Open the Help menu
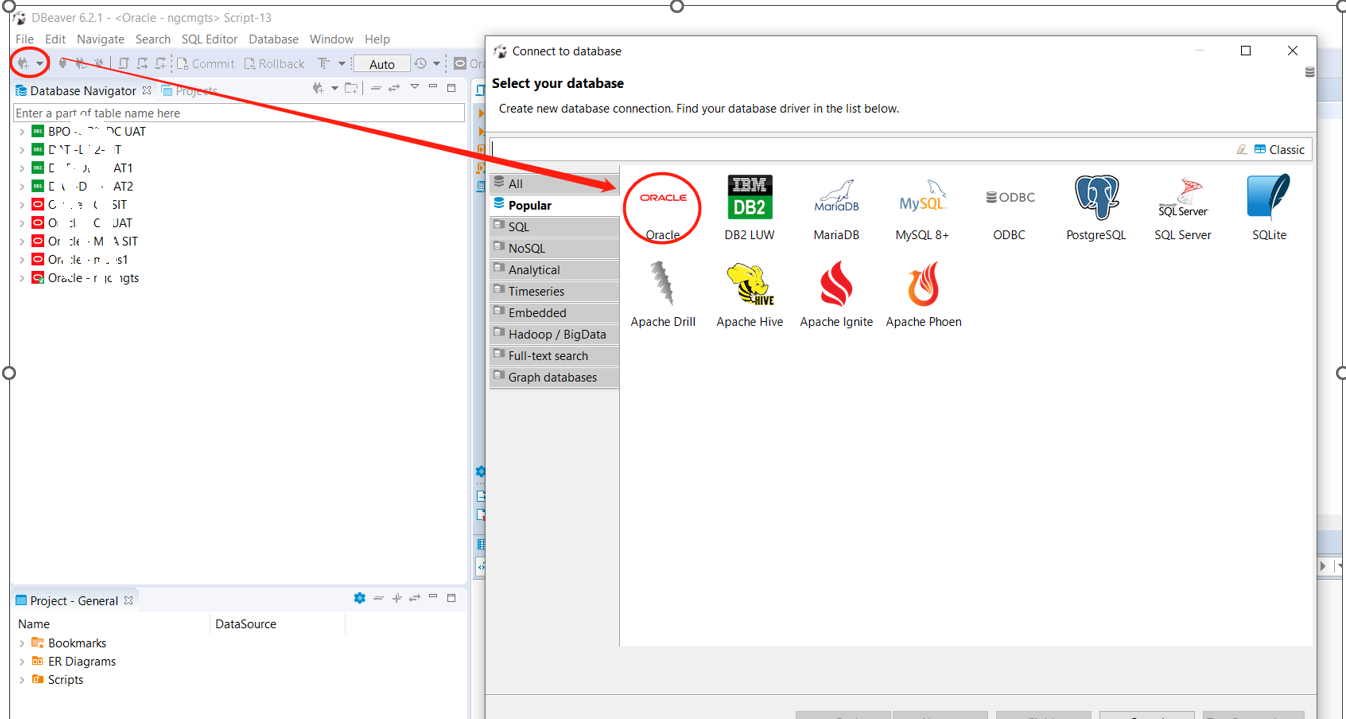 (x=377, y=39)
